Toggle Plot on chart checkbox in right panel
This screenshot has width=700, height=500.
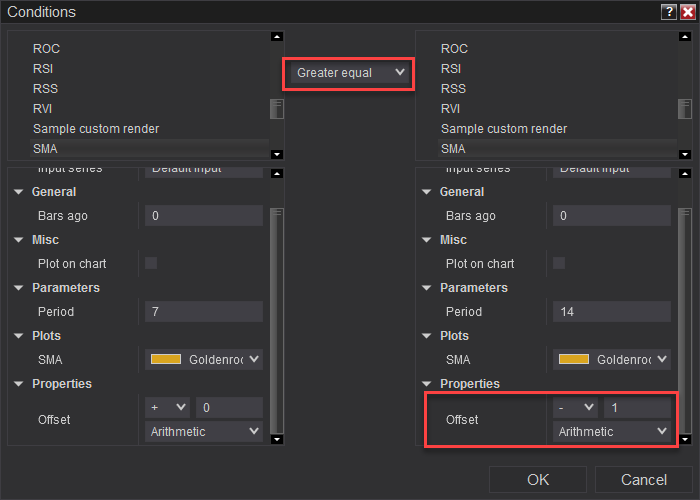pos(559,263)
